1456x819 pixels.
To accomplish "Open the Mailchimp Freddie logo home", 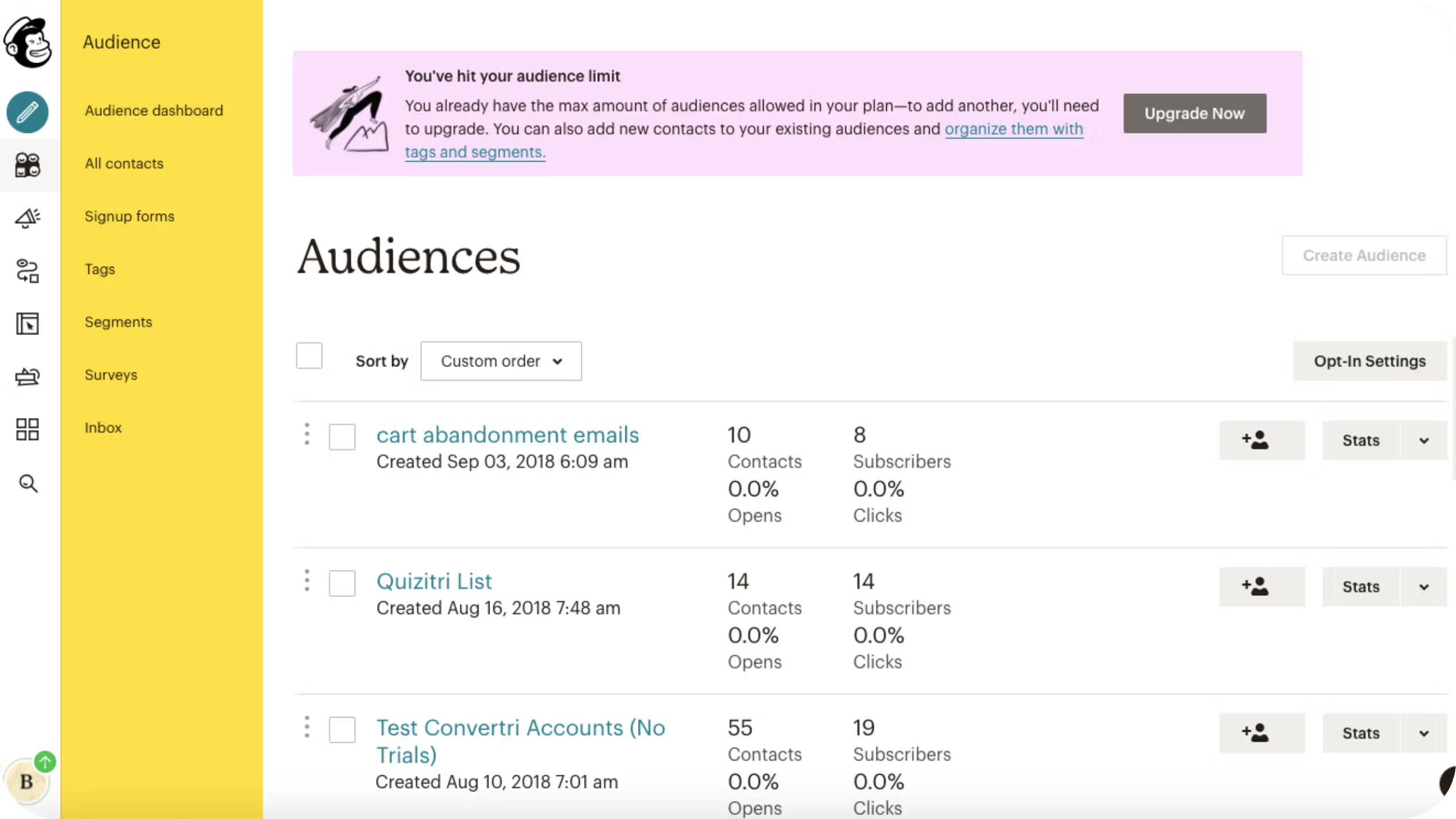I will pos(28,42).
